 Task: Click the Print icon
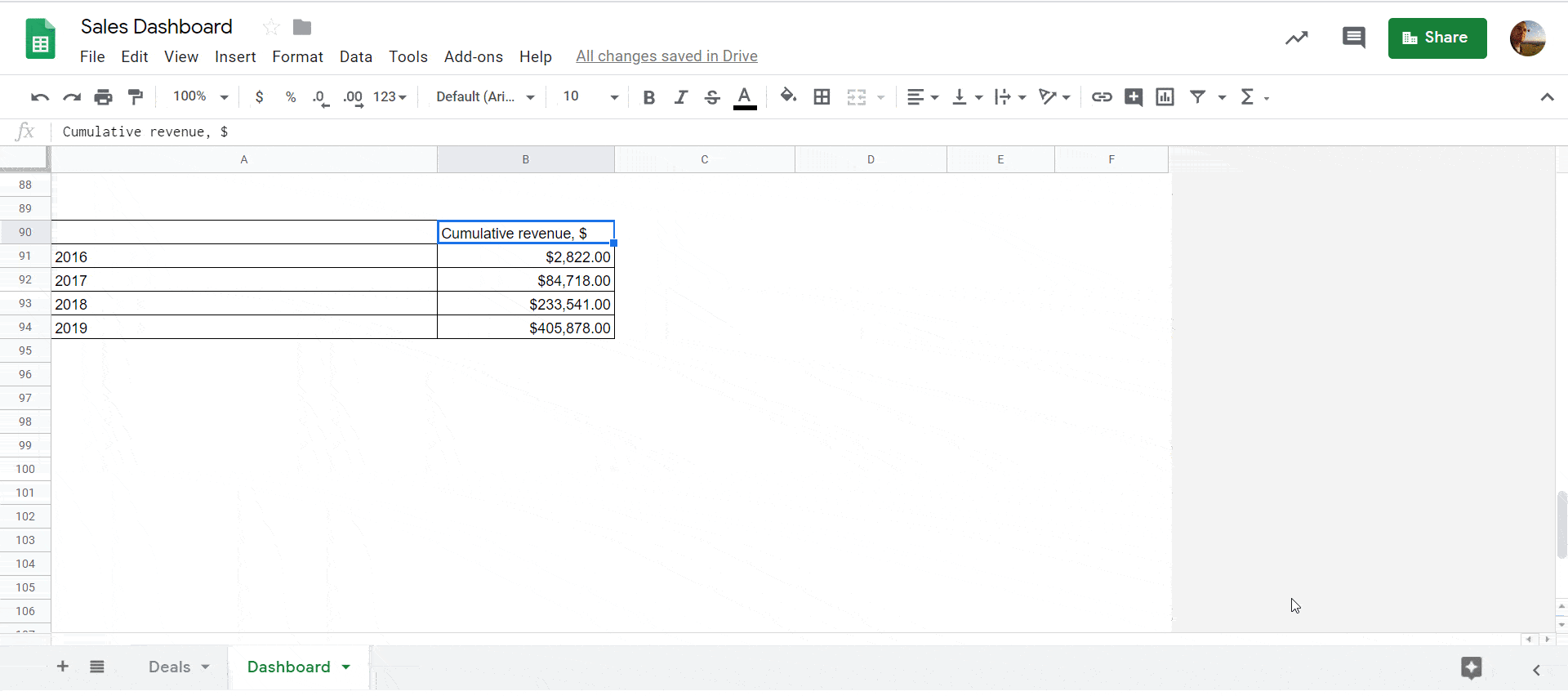tap(103, 97)
